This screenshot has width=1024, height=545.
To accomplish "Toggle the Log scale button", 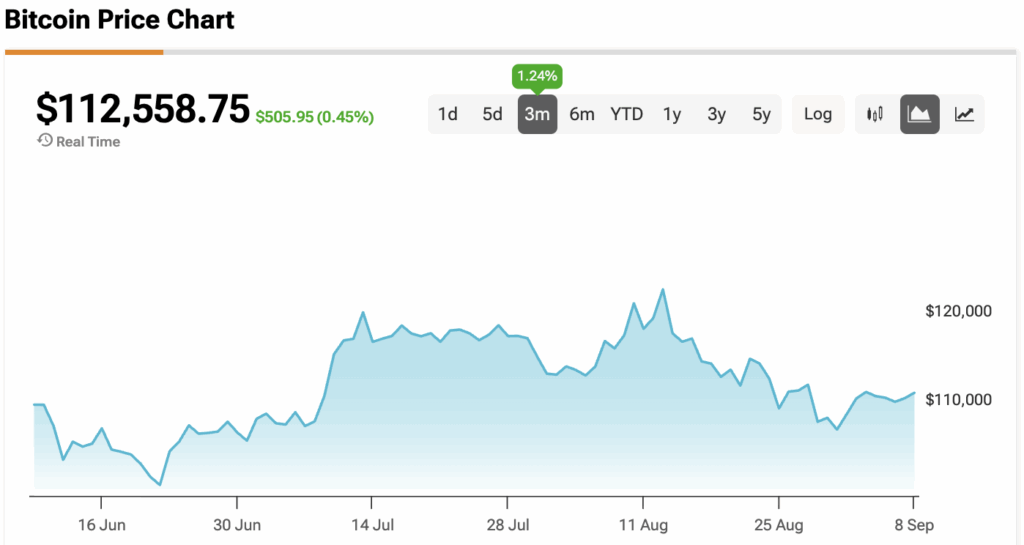I will (x=818, y=114).
